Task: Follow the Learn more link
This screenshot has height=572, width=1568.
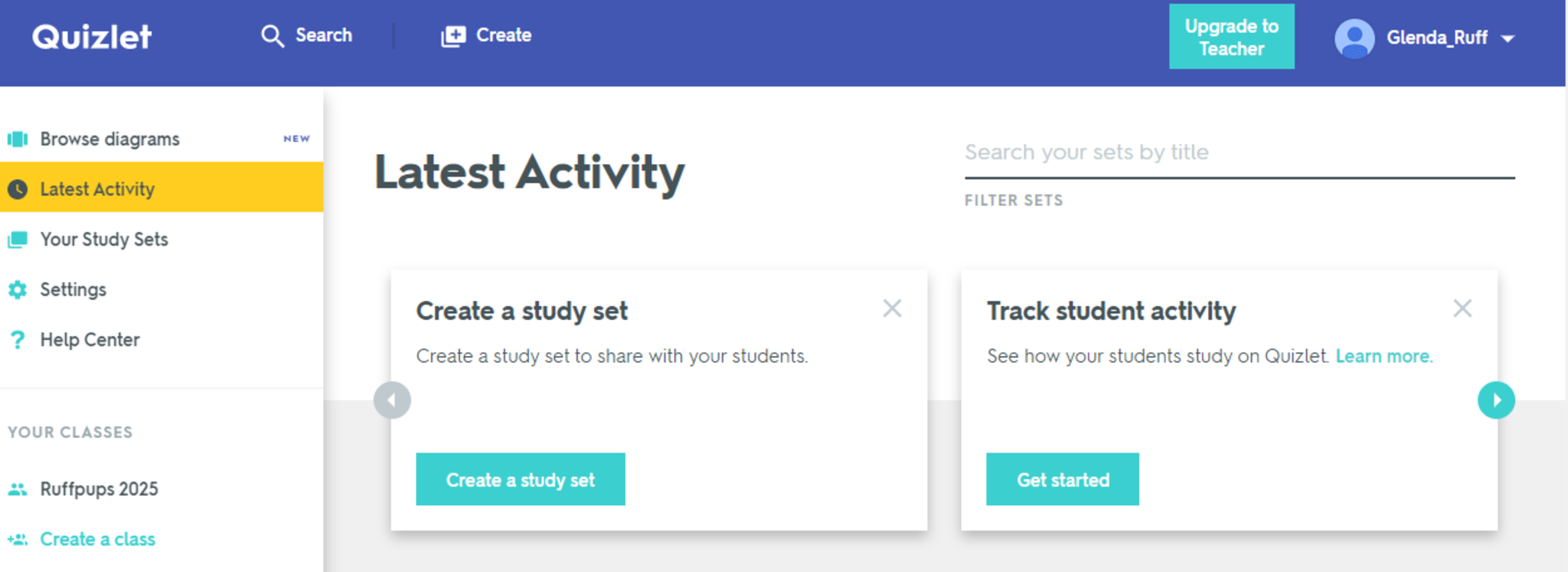Action: 1383,356
